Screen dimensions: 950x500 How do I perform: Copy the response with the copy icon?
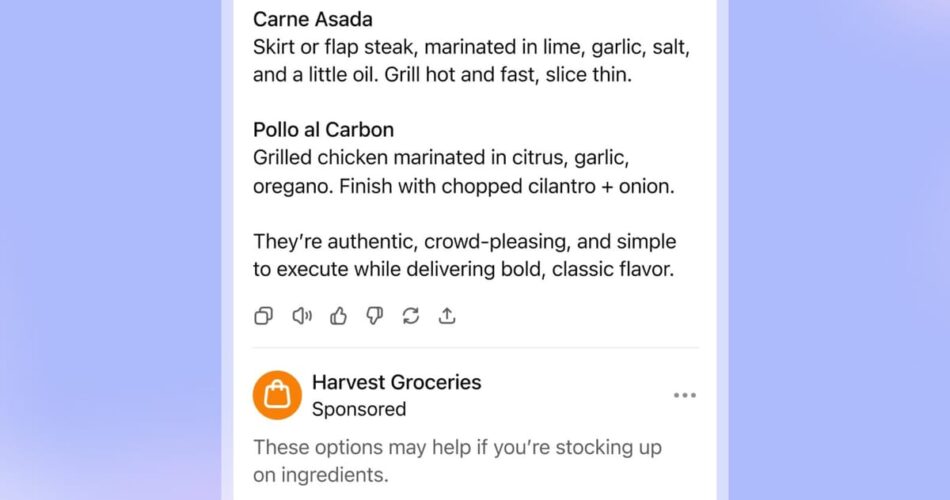263,316
